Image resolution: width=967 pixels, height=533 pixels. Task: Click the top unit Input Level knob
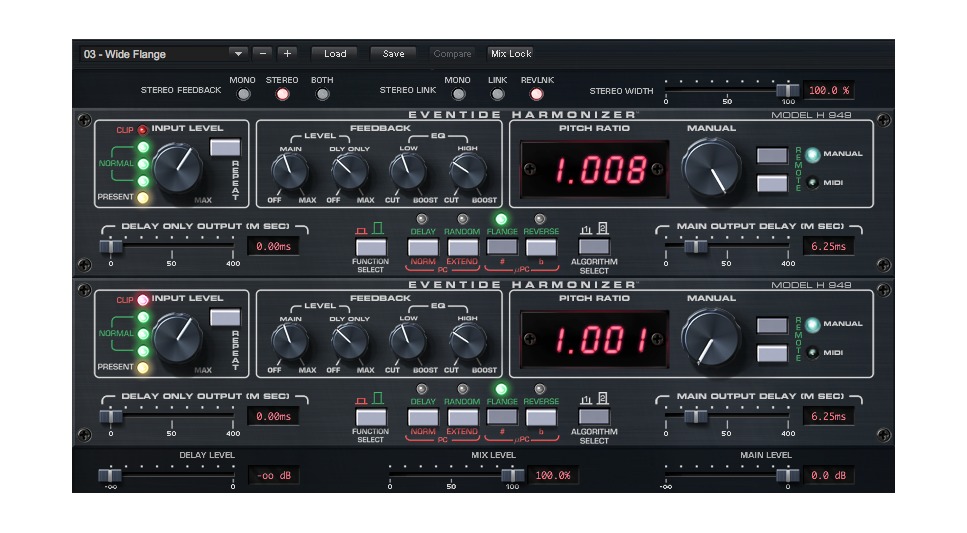point(178,168)
